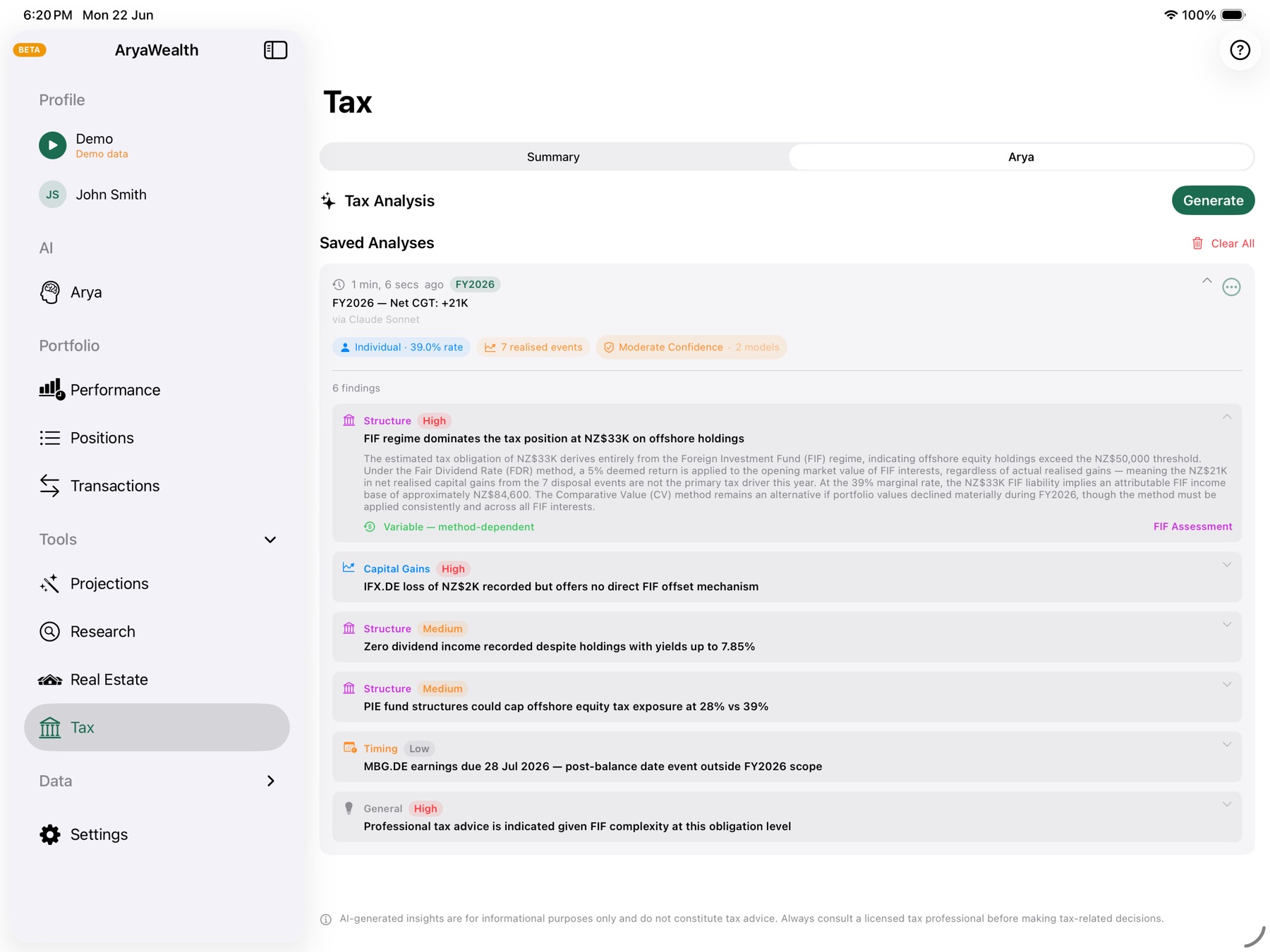The width and height of the screenshot is (1270, 952).
Task: Click 'via Claude Sonnet' text
Action: point(376,319)
